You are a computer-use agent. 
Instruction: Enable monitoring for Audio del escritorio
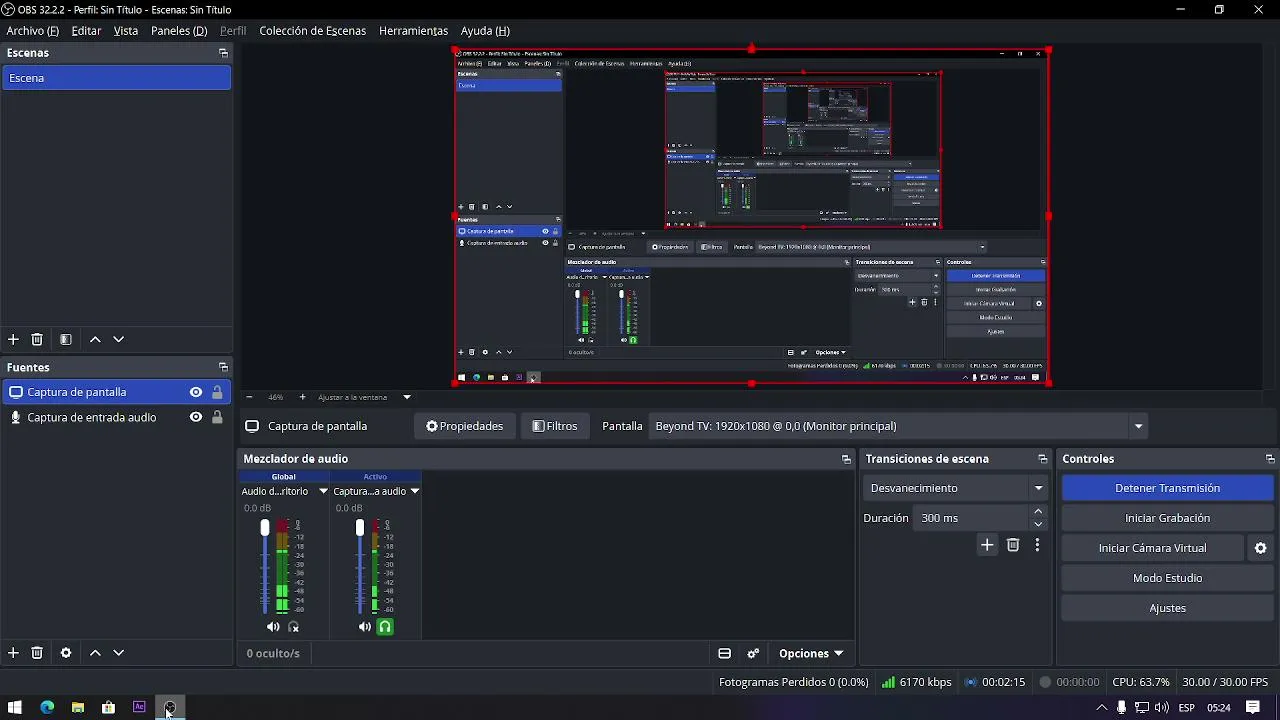(x=293, y=627)
